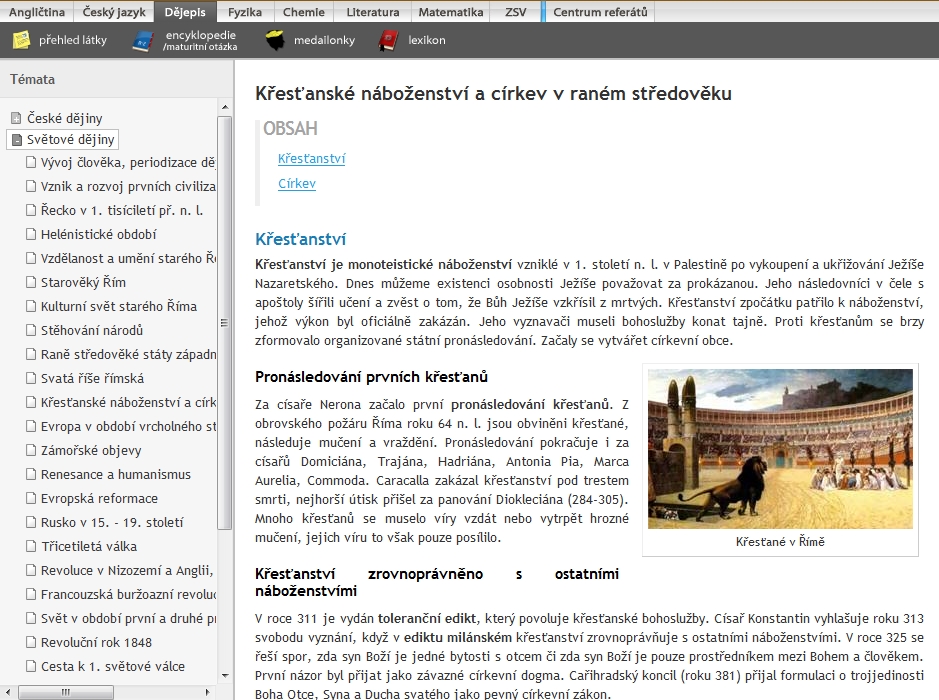Jump to Křesťanství via contents link

[311, 159]
